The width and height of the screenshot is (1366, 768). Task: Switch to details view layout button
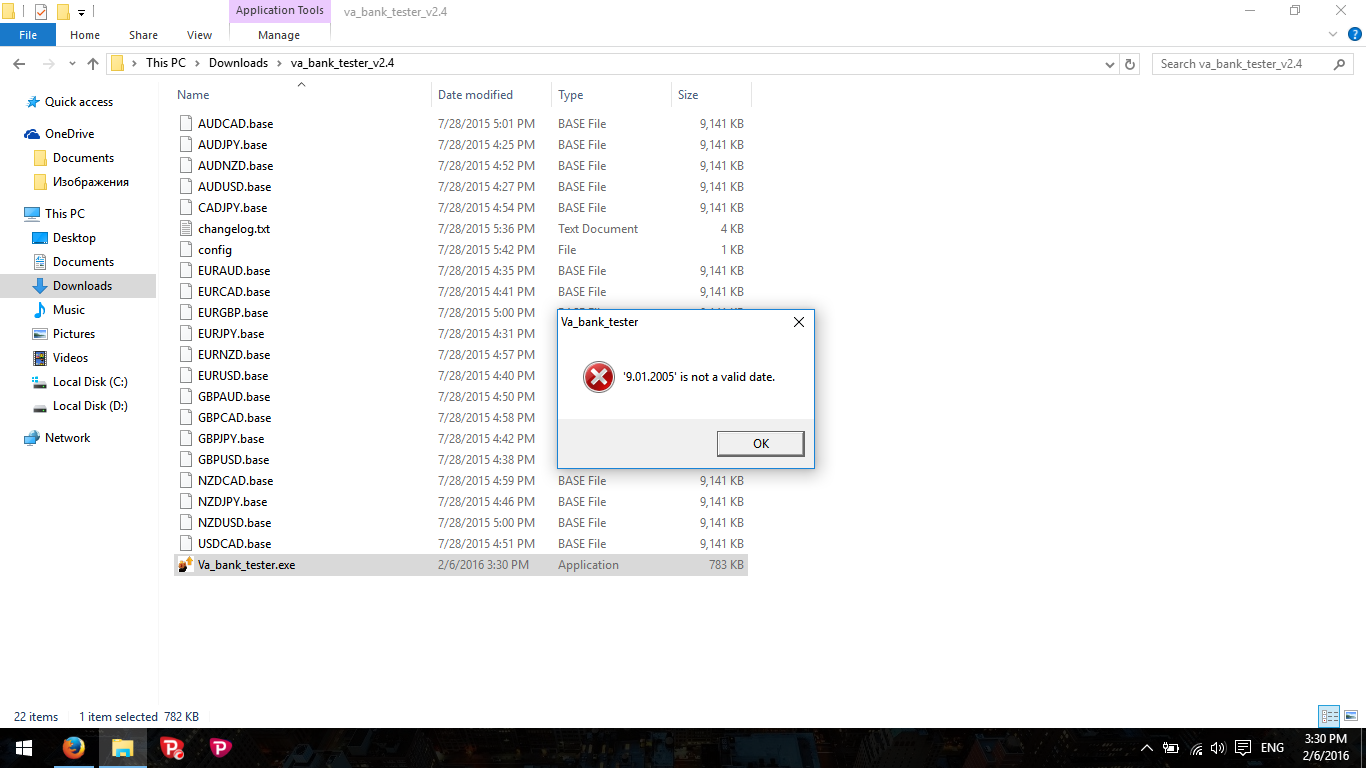(1329, 716)
